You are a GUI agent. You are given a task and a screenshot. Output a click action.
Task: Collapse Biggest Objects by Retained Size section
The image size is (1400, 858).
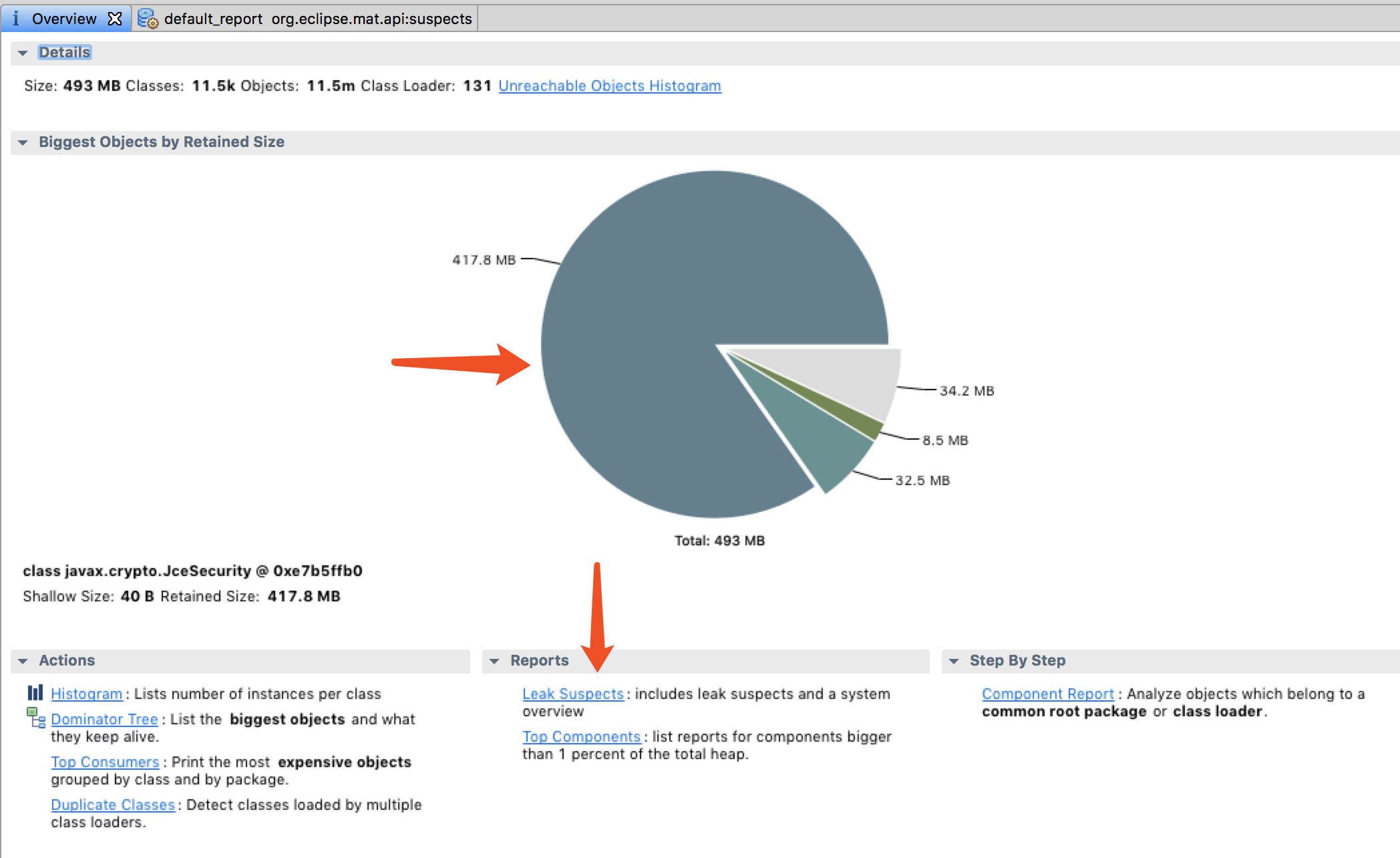(x=23, y=142)
